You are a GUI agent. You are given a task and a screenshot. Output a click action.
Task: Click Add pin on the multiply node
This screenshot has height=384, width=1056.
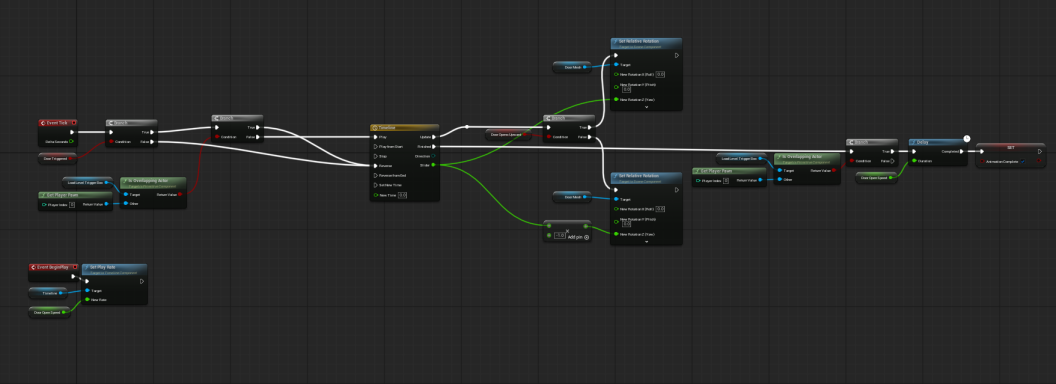(578, 237)
